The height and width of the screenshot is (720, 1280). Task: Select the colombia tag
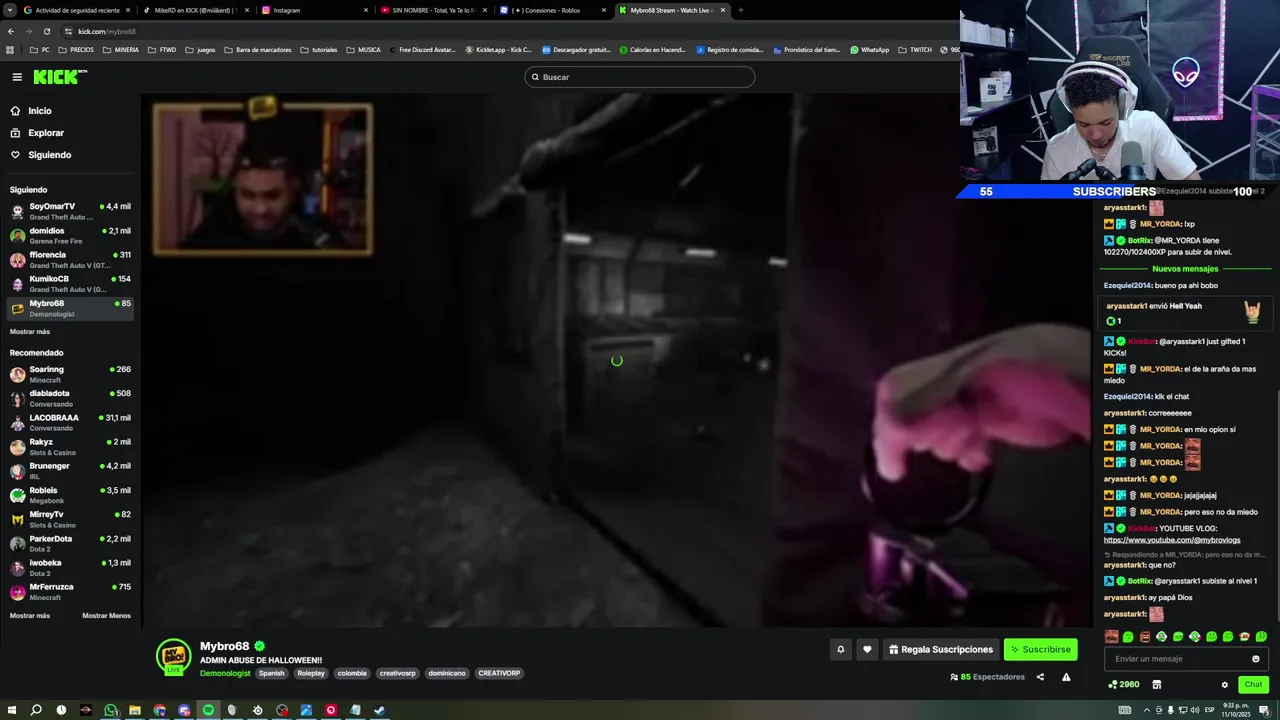tap(352, 673)
